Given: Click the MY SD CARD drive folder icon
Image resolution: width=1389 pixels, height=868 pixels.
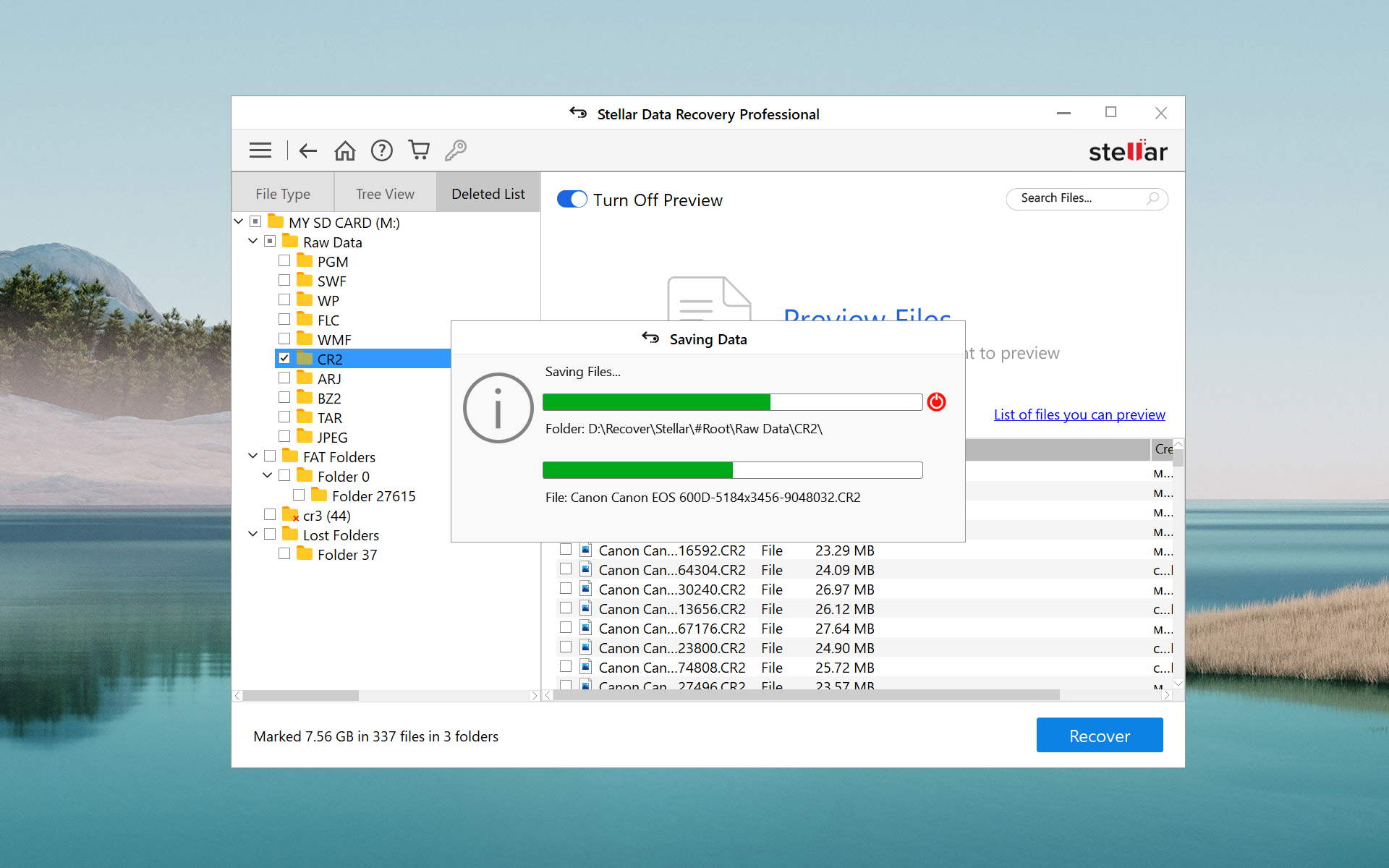Looking at the screenshot, I should [x=276, y=222].
